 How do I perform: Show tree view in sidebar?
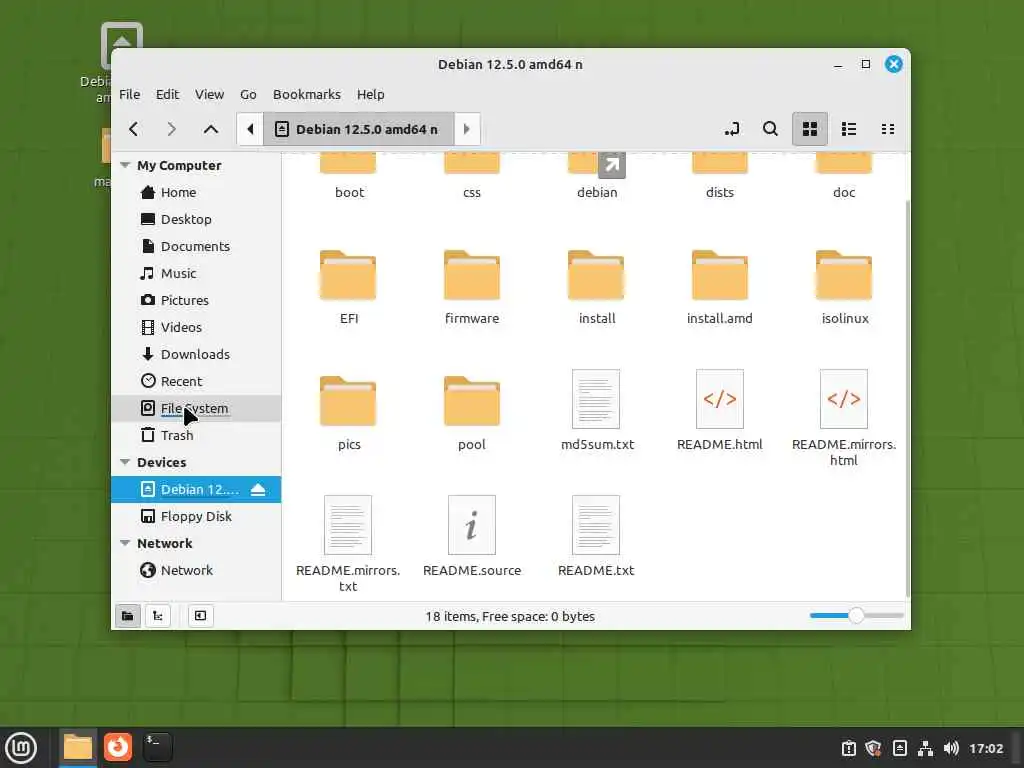click(x=158, y=616)
